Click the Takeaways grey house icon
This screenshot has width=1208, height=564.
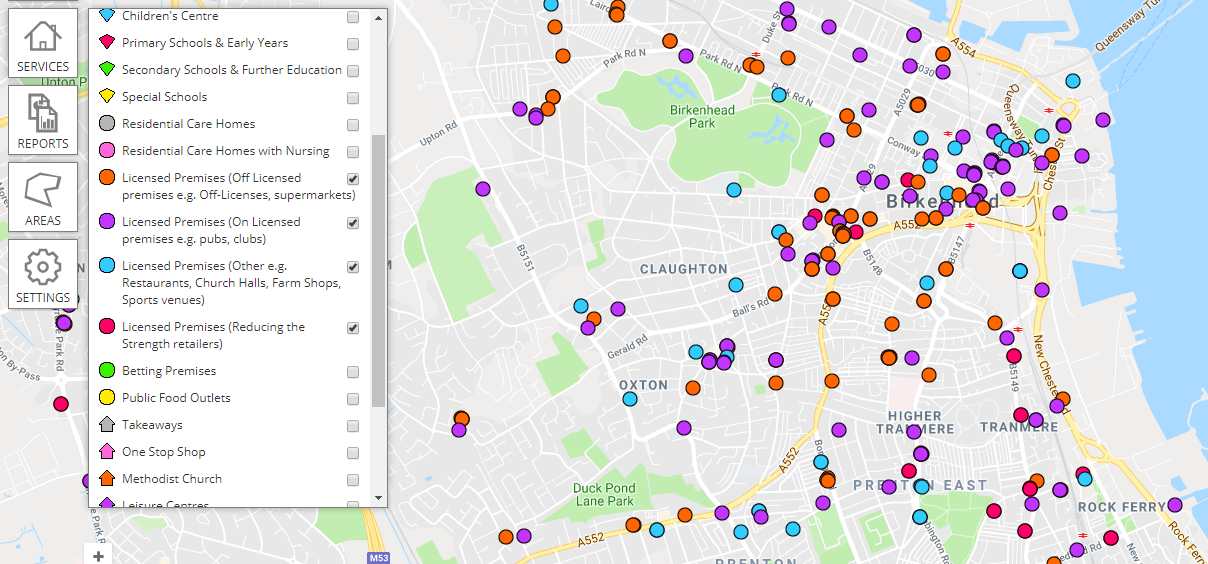coord(107,425)
